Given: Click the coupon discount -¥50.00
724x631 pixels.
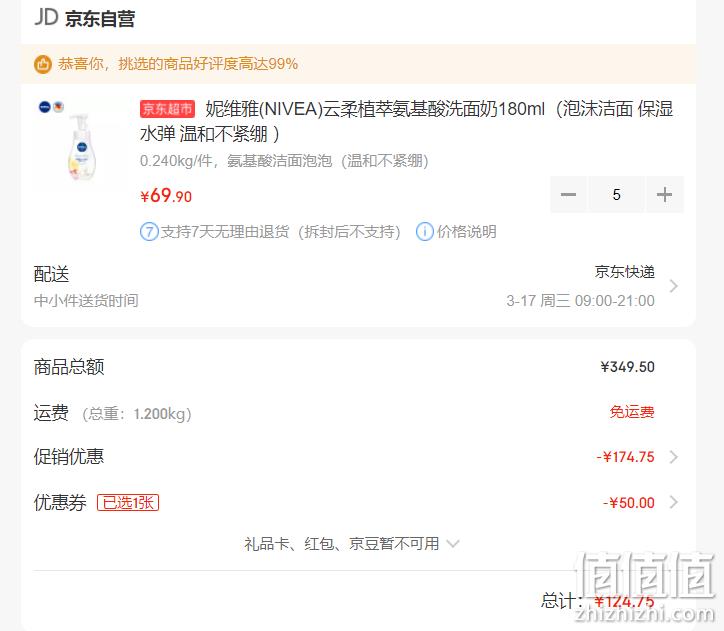Looking at the screenshot, I should click(x=629, y=503).
